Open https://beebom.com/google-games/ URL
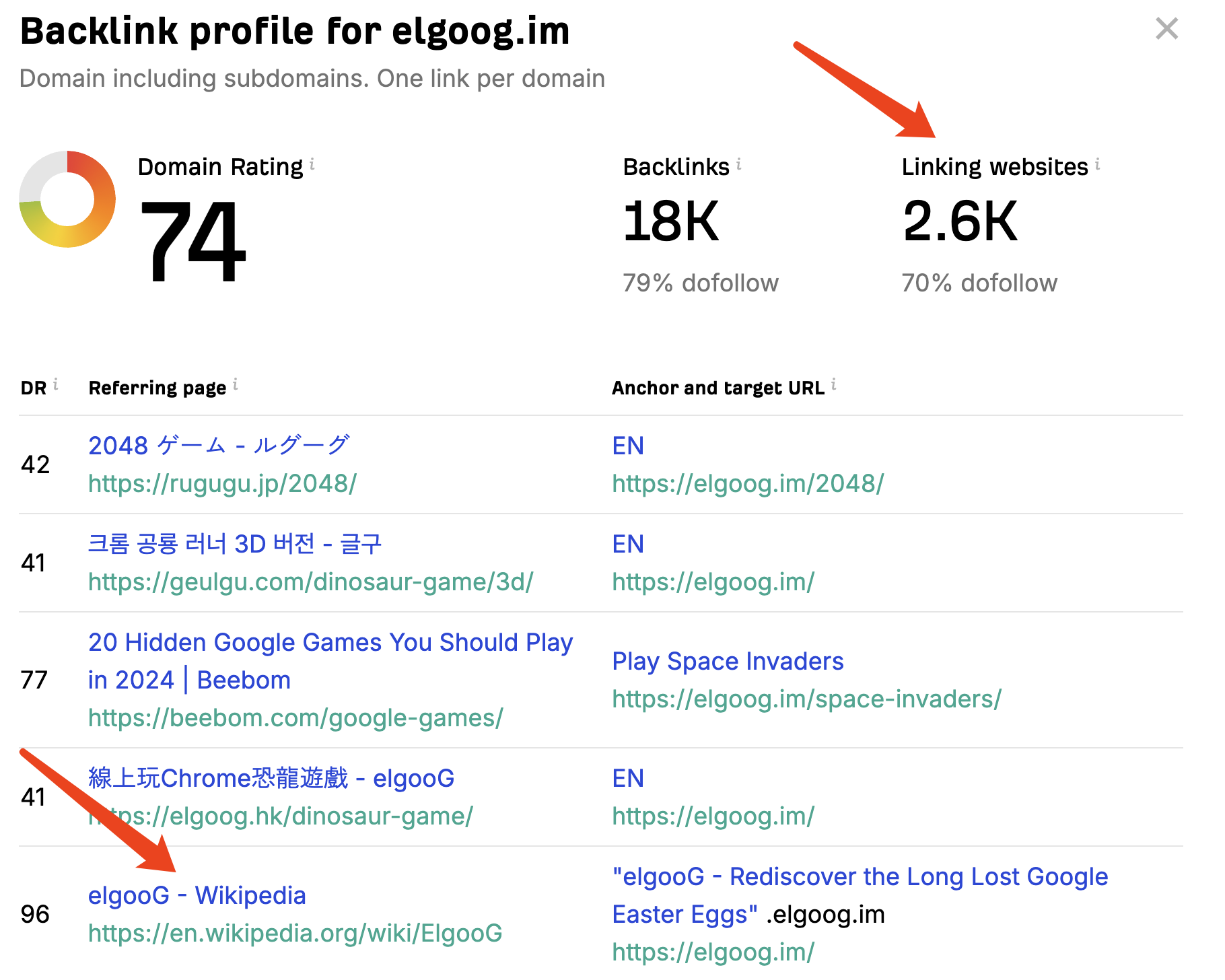 click(295, 717)
